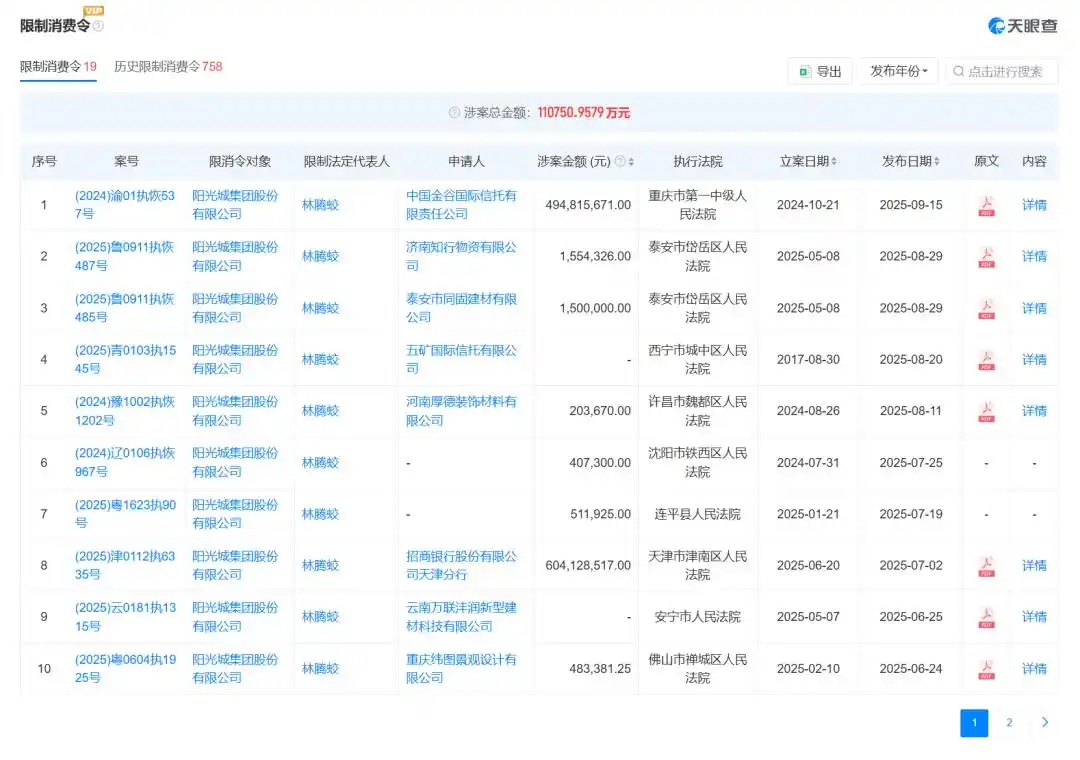Open 详情 for row 10
Viewport: 1080px width, 760px height.
[1034, 669]
